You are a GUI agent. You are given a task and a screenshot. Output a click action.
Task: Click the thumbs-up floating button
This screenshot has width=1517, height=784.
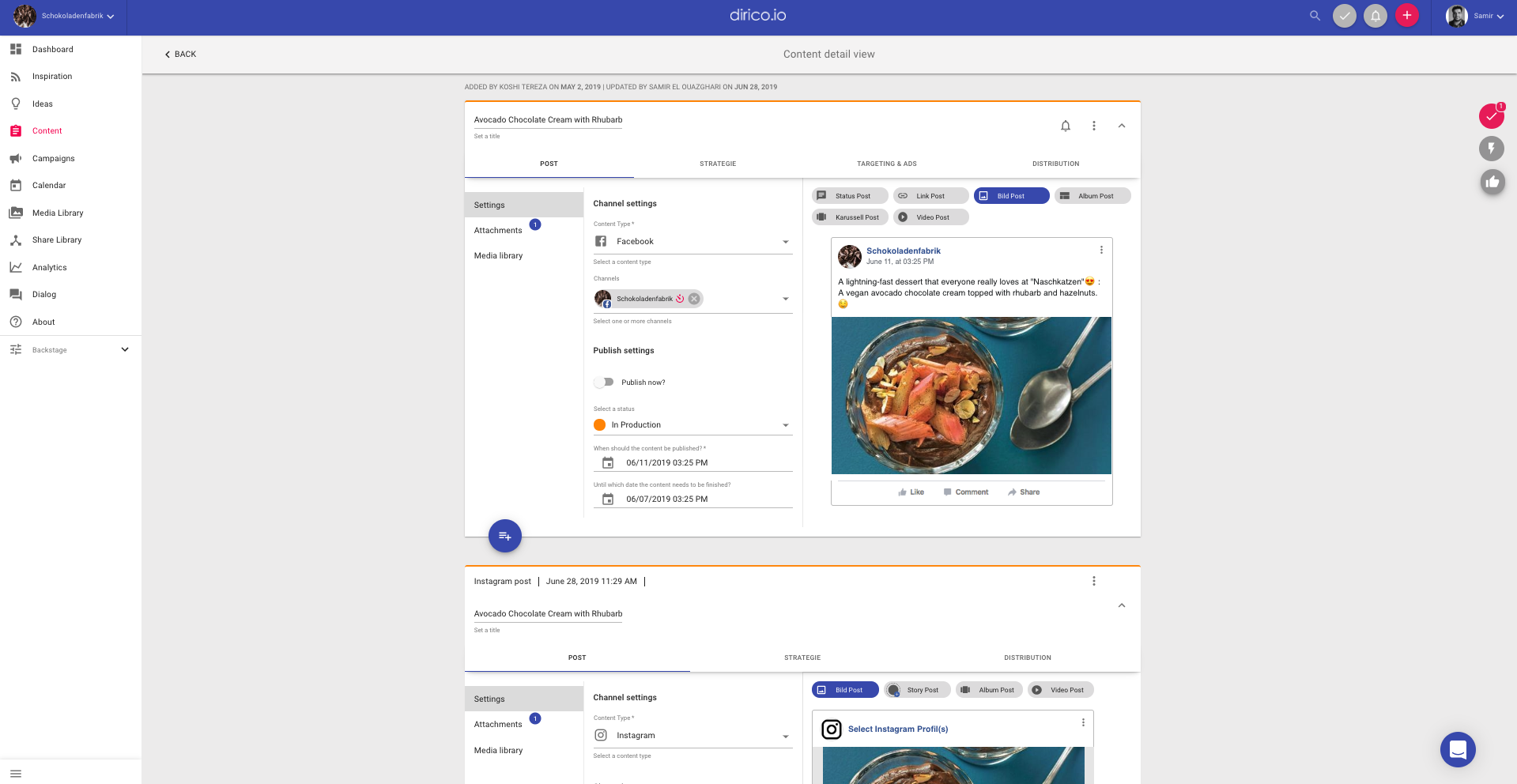1492,183
